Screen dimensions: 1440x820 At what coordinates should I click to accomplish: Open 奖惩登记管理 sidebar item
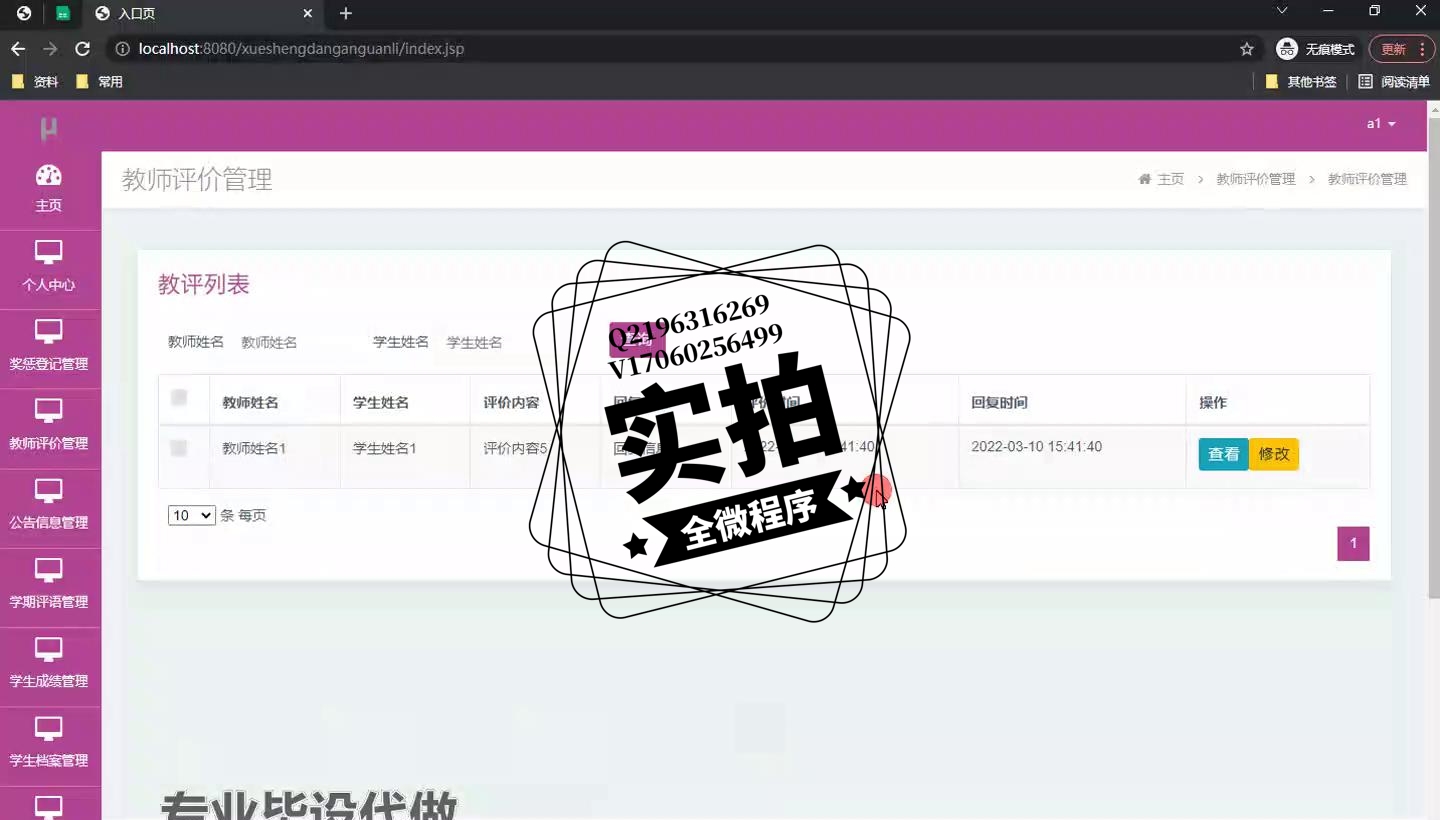[49, 347]
